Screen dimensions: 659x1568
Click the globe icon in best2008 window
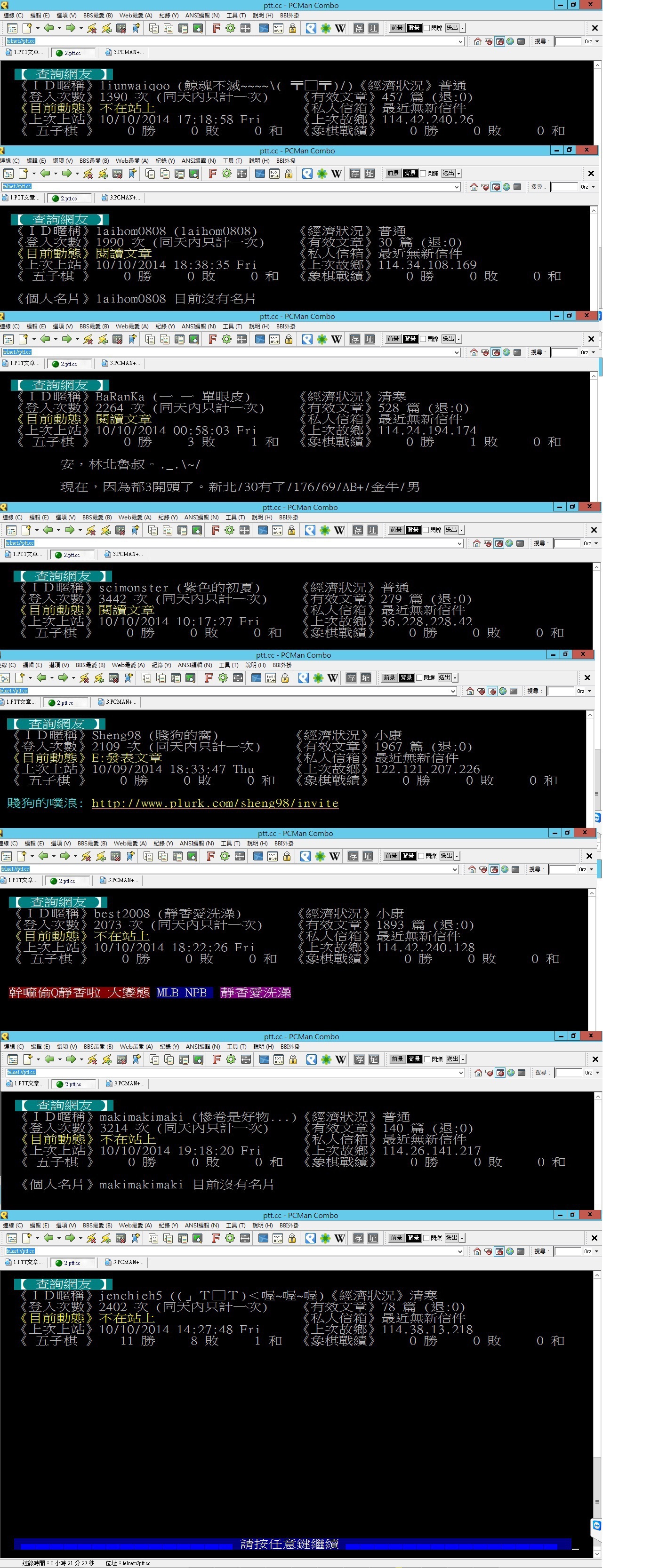(505, 869)
